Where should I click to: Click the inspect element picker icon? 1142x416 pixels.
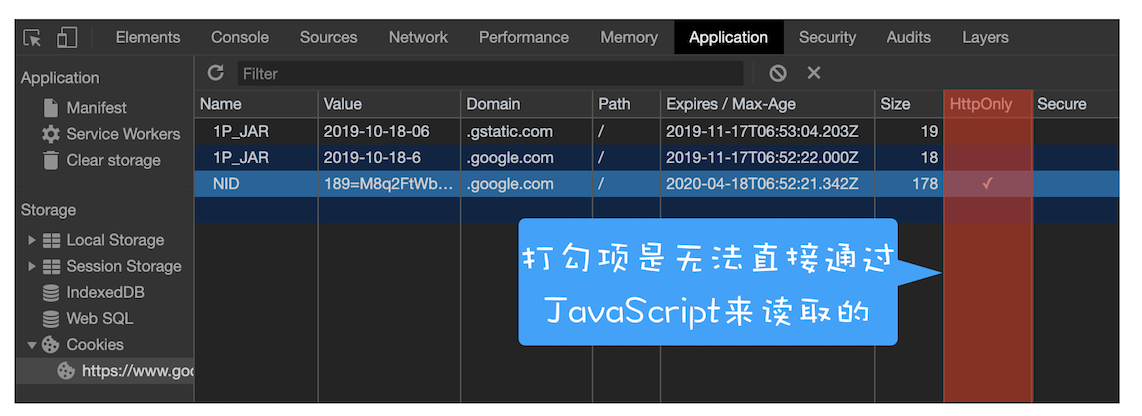[33, 38]
